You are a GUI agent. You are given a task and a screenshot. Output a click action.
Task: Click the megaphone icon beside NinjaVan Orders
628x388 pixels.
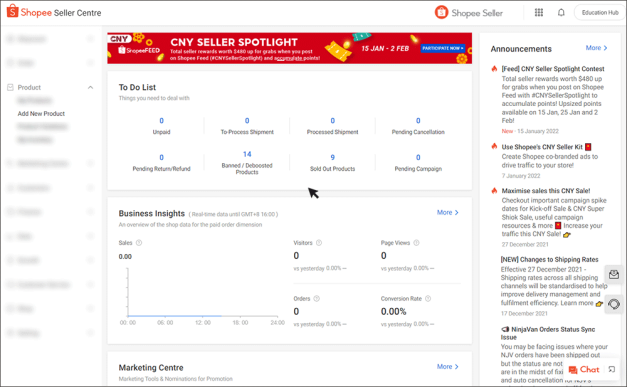(x=505, y=329)
